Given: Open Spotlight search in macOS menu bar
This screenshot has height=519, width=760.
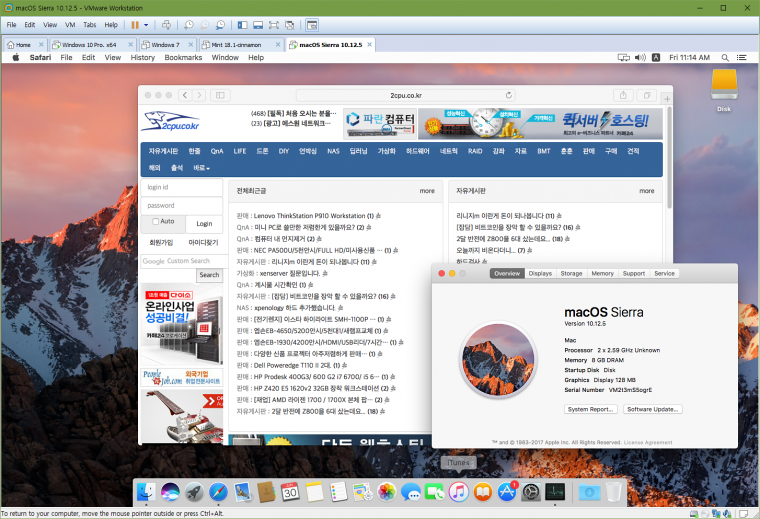Looking at the screenshot, I should pos(725,57).
